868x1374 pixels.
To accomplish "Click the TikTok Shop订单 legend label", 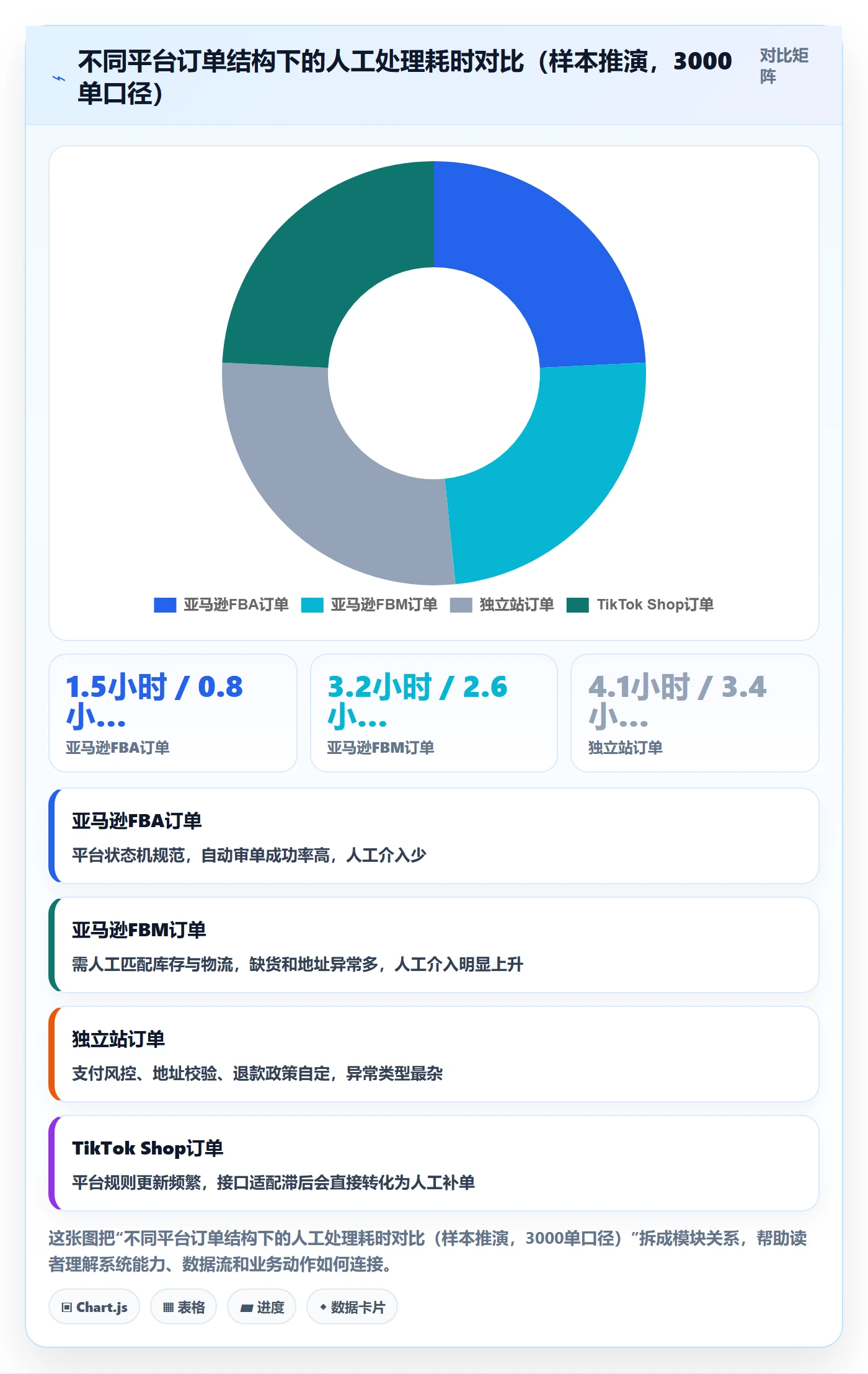I will pos(655,605).
